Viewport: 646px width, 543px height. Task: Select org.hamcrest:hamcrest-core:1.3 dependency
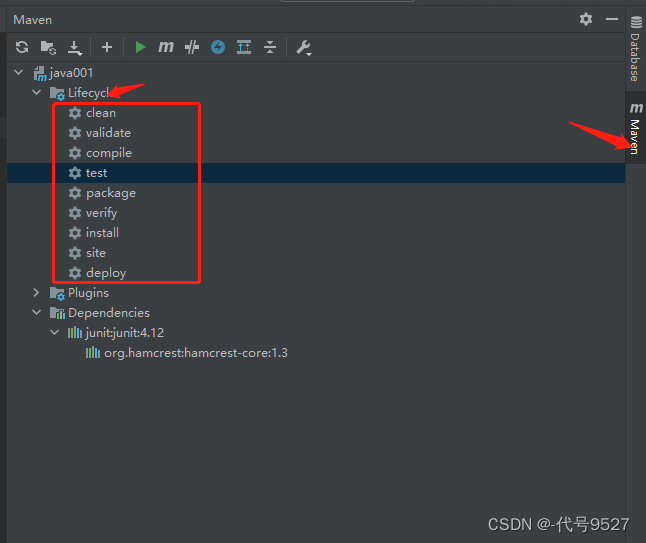point(187,353)
